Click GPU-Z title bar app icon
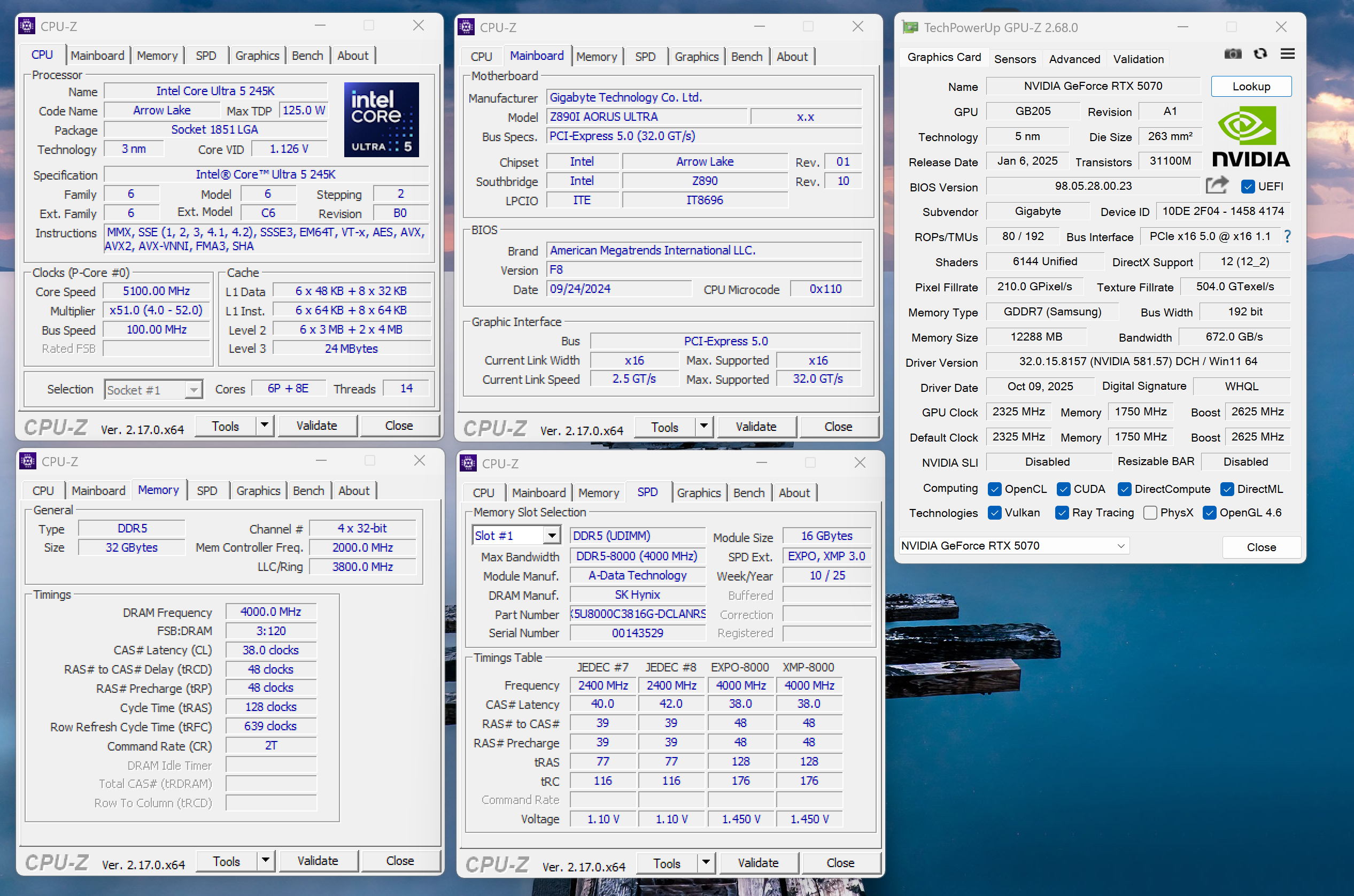The width and height of the screenshot is (1354, 896). pos(910,27)
